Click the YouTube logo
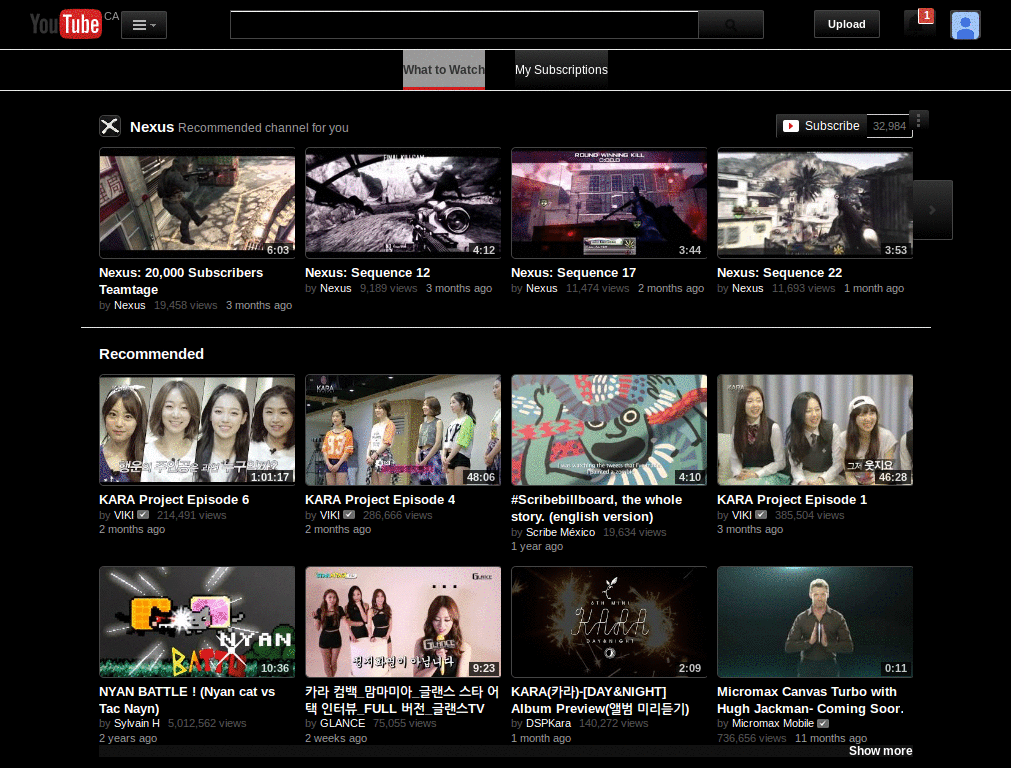Screen dimensions: 1024x768 pos(66,24)
